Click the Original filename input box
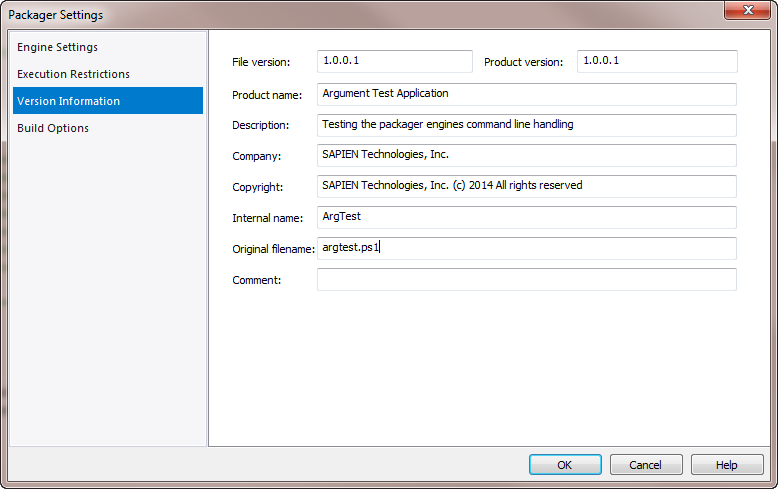The width and height of the screenshot is (778, 489). tap(526, 248)
